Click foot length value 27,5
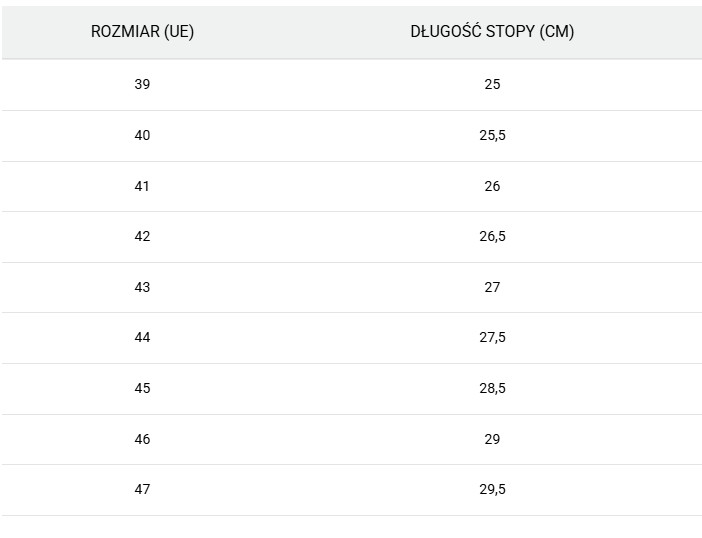The width and height of the screenshot is (702, 538). [x=492, y=338]
